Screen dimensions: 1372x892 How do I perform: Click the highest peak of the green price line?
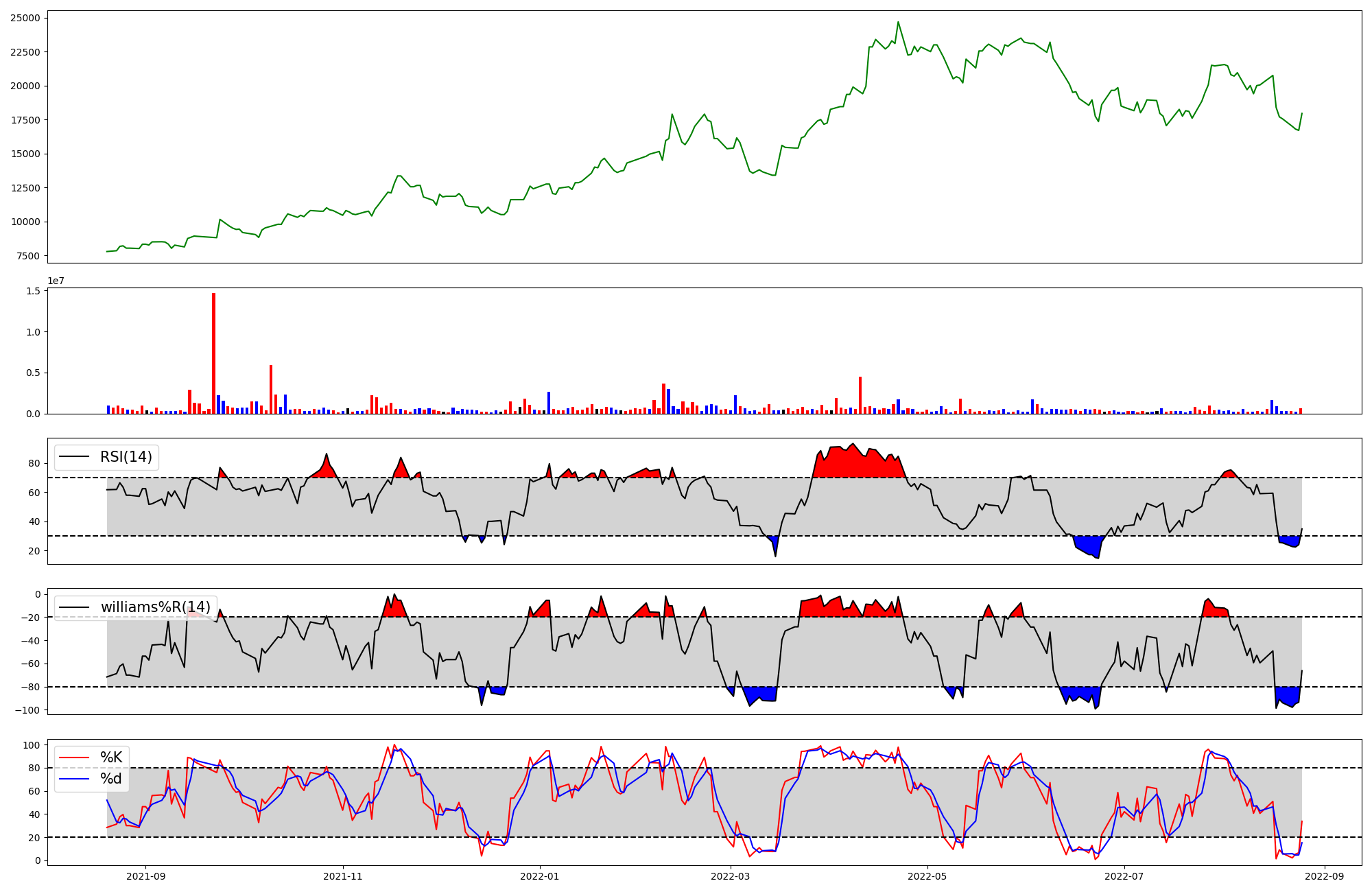[x=898, y=22]
